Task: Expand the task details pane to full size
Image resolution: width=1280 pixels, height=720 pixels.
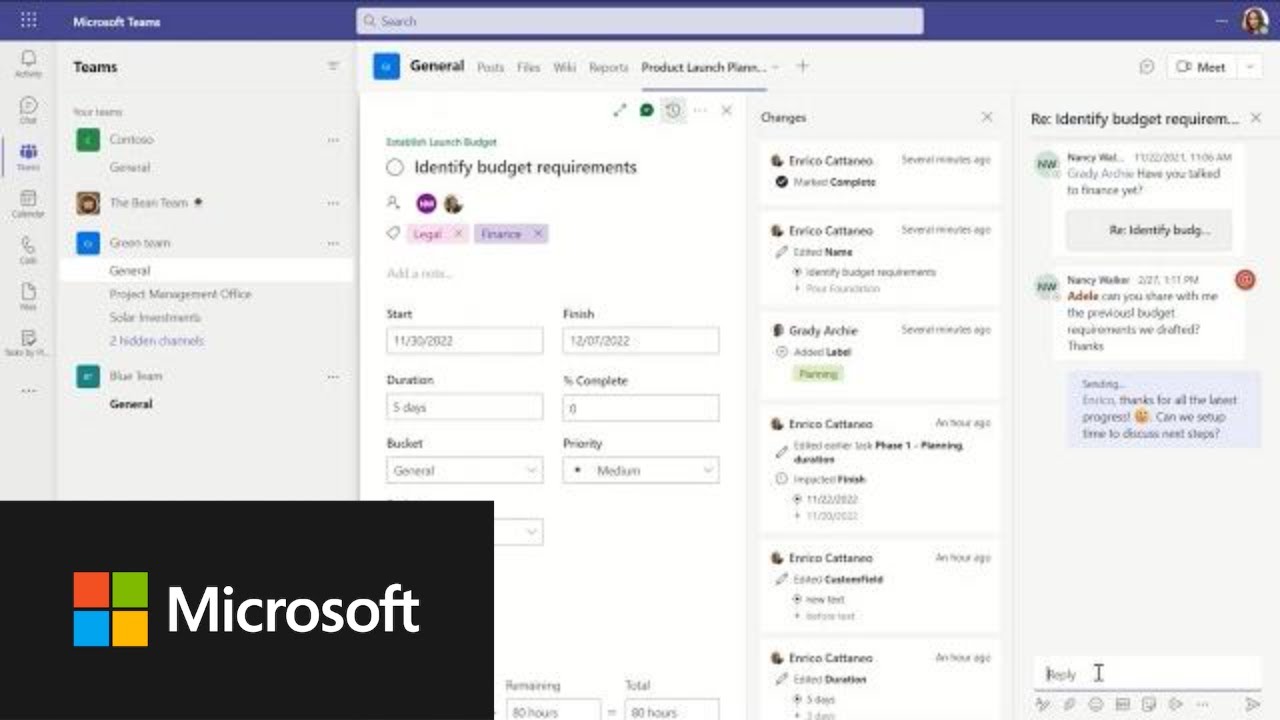Action: [620, 110]
